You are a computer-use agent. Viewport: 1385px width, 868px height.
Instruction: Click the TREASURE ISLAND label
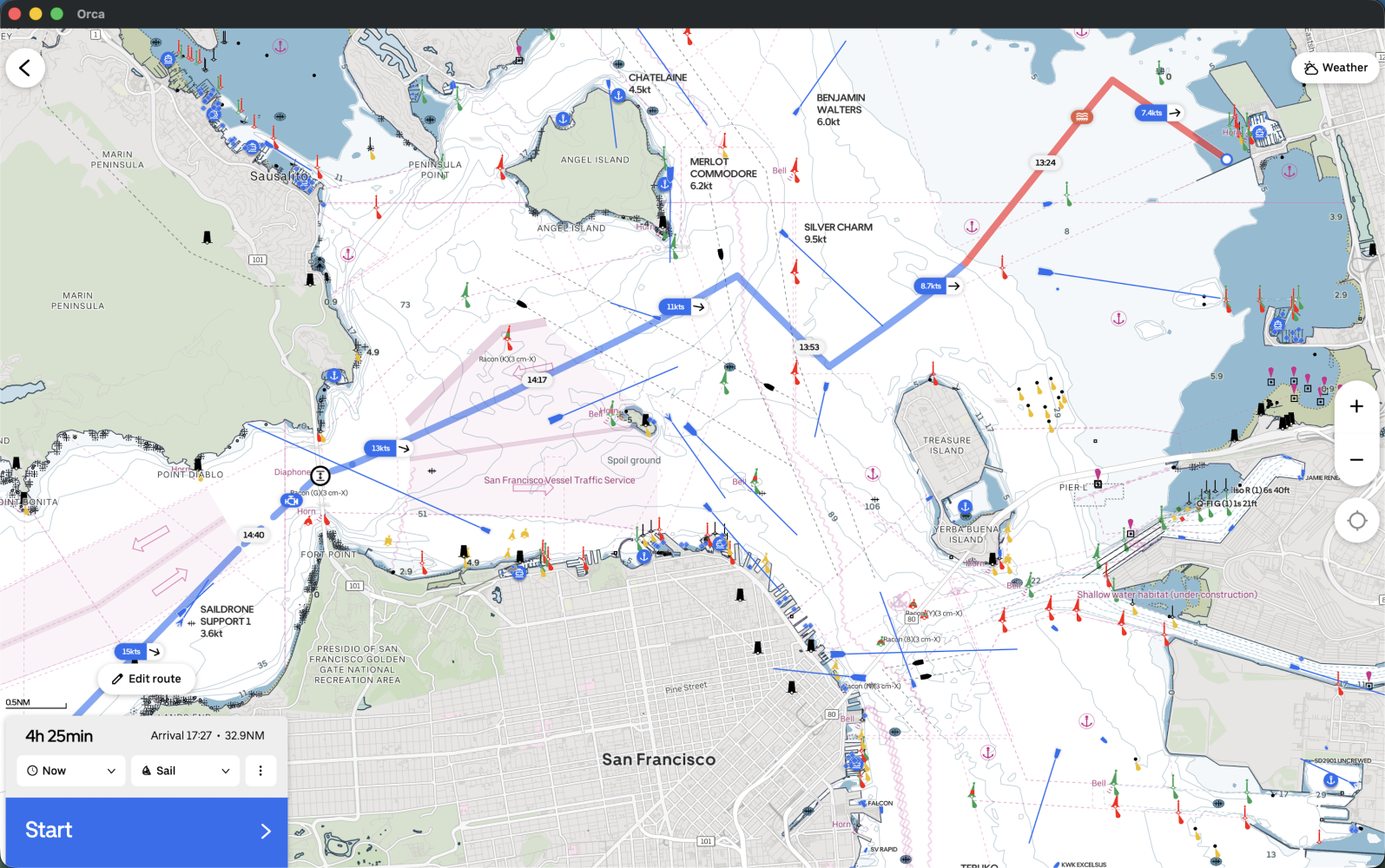[x=946, y=445]
